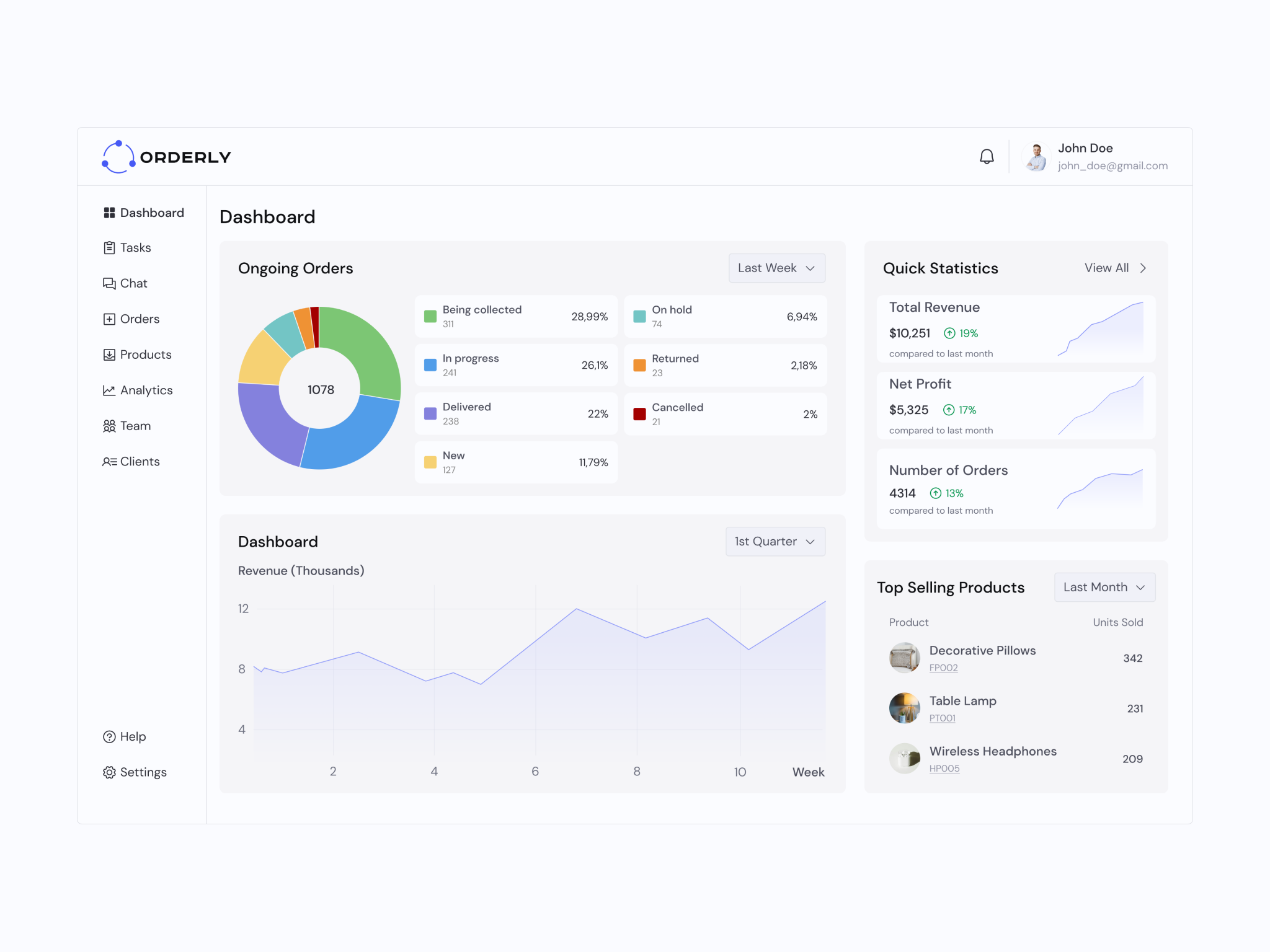Open the Dashboard menu item

[152, 213]
